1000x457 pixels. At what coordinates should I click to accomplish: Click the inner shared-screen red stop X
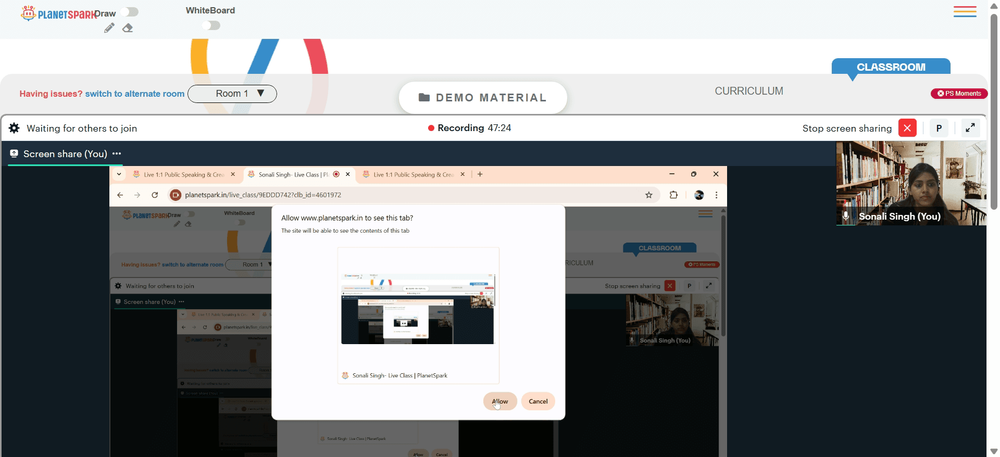tap(670, 286)
